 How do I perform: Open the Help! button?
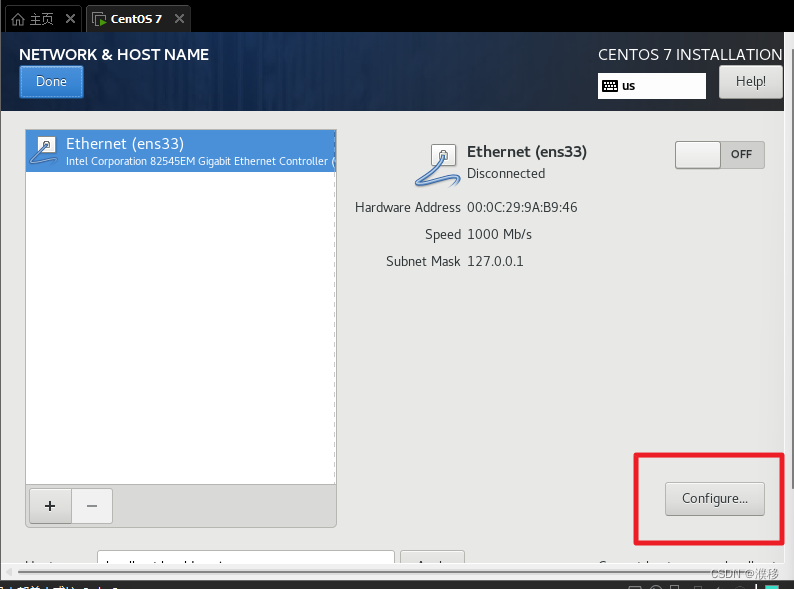point(750,82)
